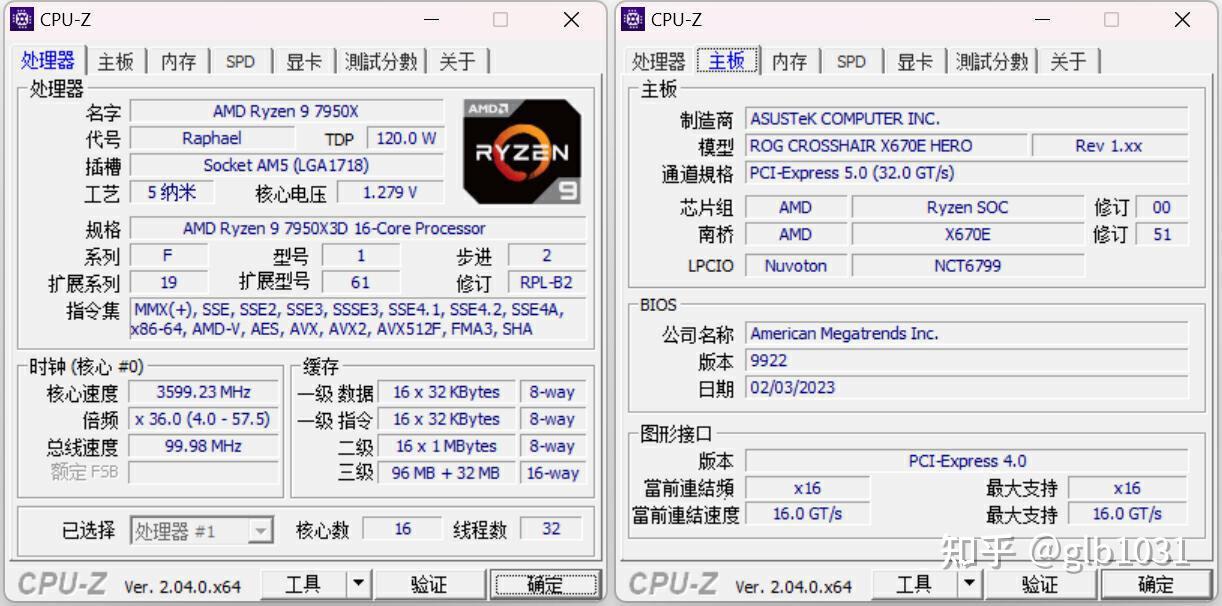Click the 验证 button in right window
Image resolution: width=1222 pixels, height=606 pixels.
coord(1041,583)
